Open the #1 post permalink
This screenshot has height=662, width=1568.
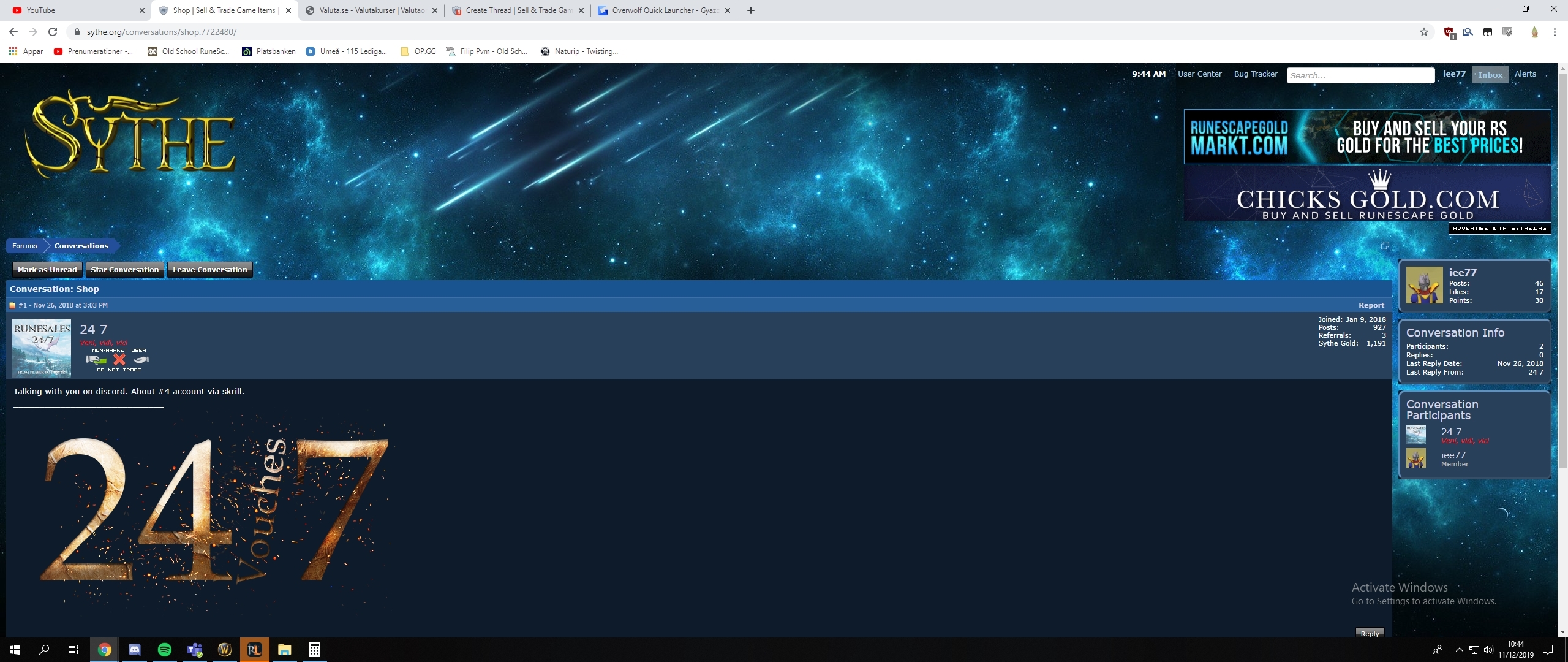pyautogui.click(x=23, y=305)
